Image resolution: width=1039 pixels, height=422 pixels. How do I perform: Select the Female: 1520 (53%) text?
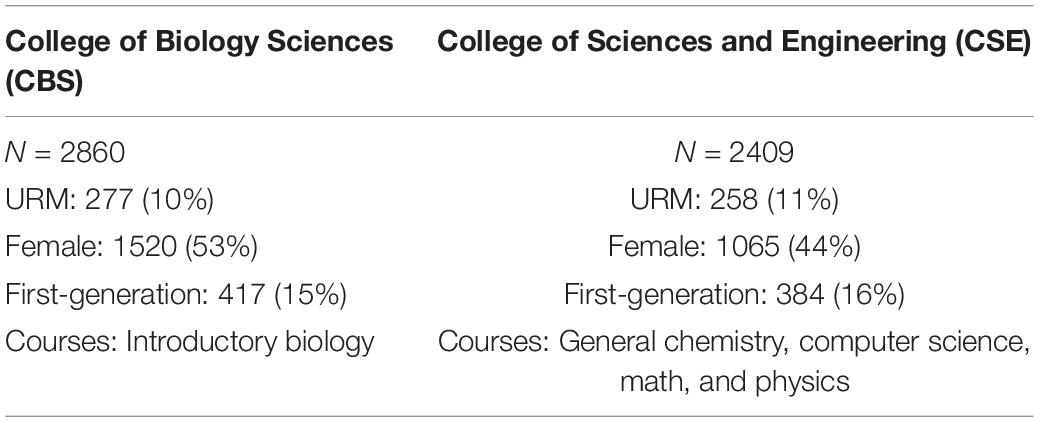(131, 248)
